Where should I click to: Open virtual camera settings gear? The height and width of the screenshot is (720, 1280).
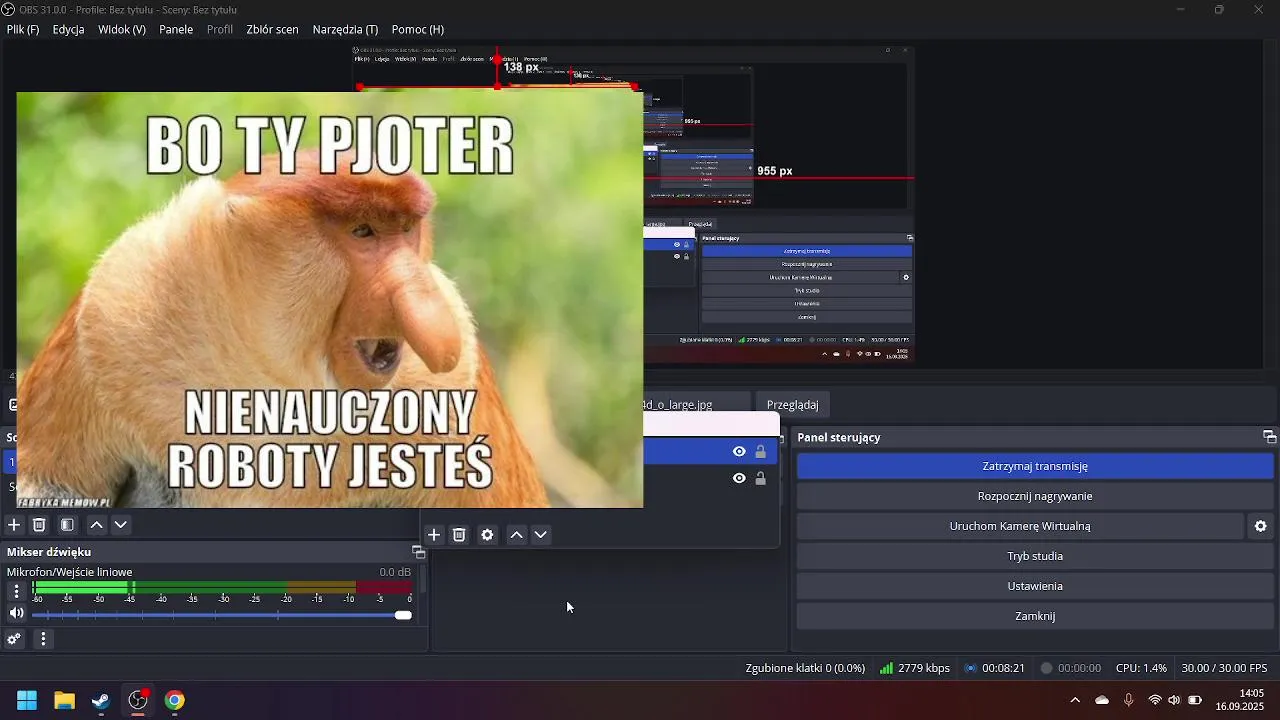click(1261, 526)
